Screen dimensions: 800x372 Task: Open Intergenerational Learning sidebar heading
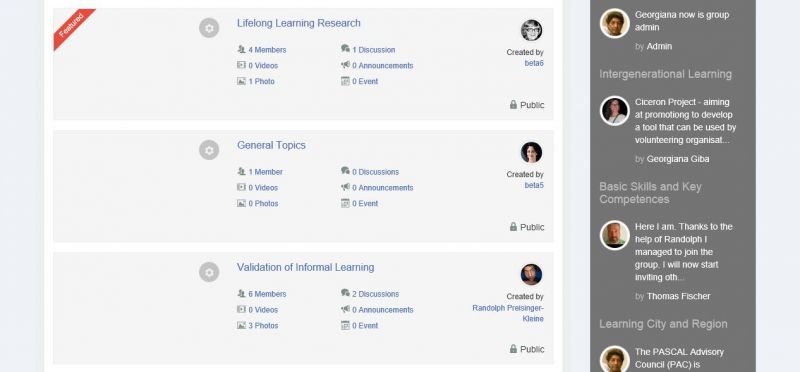[x=665, y=74]
